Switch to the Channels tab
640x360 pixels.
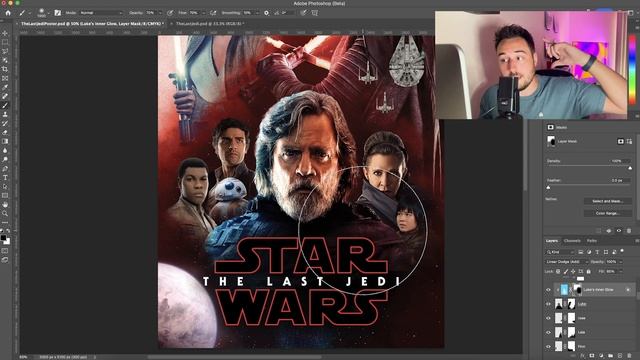(572, 241)
